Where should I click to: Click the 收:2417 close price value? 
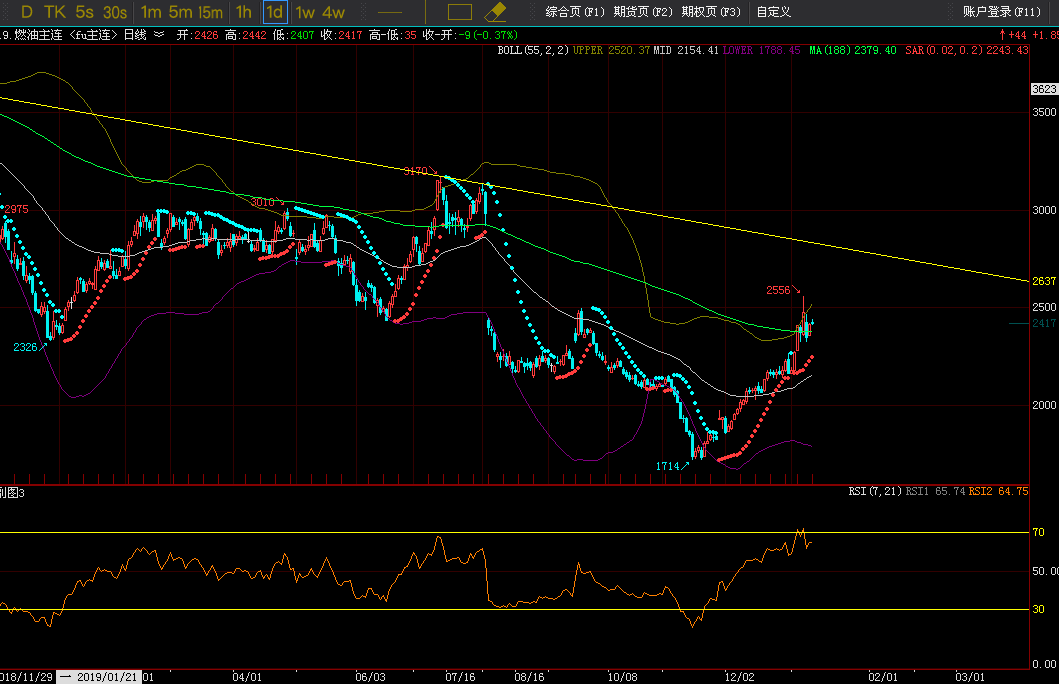point(341,35)
